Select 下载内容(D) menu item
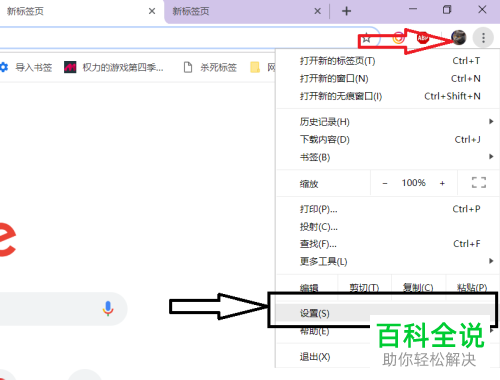 [388, 139]
